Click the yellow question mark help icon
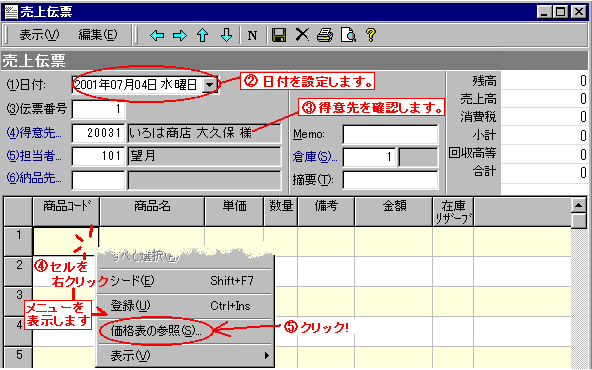 [x=371, y=35]
